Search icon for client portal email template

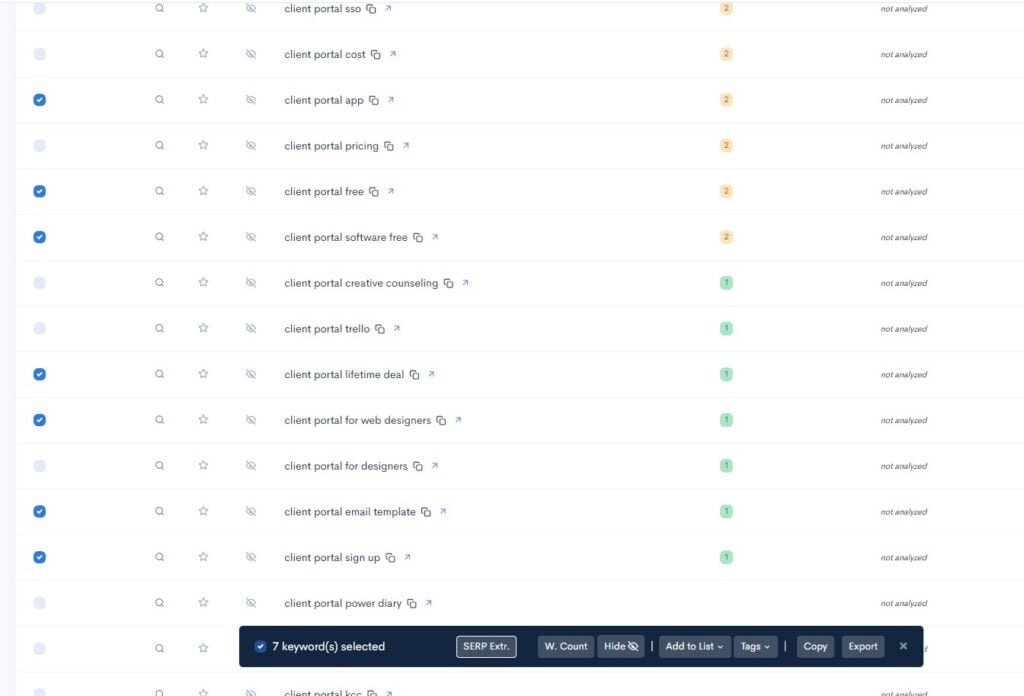coord(159,511)
